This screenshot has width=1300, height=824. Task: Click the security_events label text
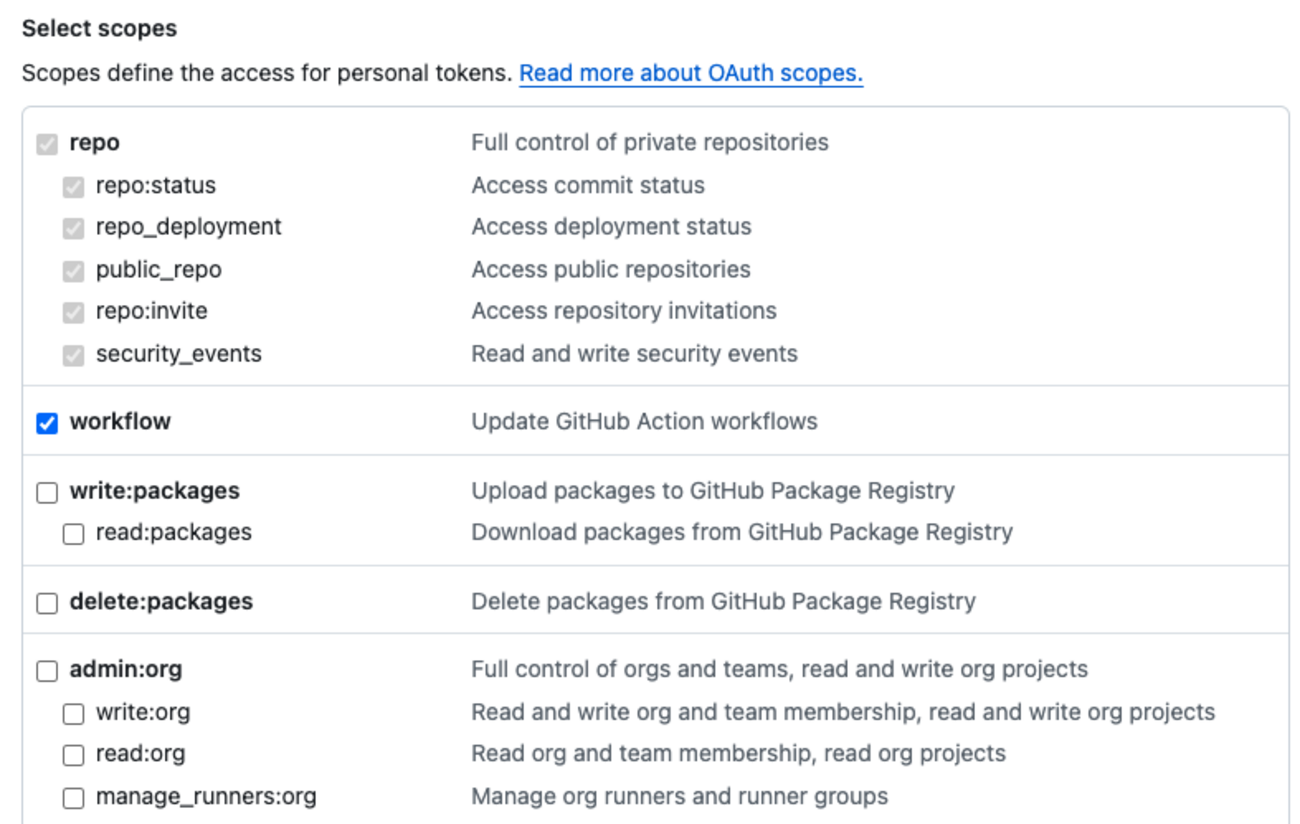pyautogui.click(x=177, y=353)
